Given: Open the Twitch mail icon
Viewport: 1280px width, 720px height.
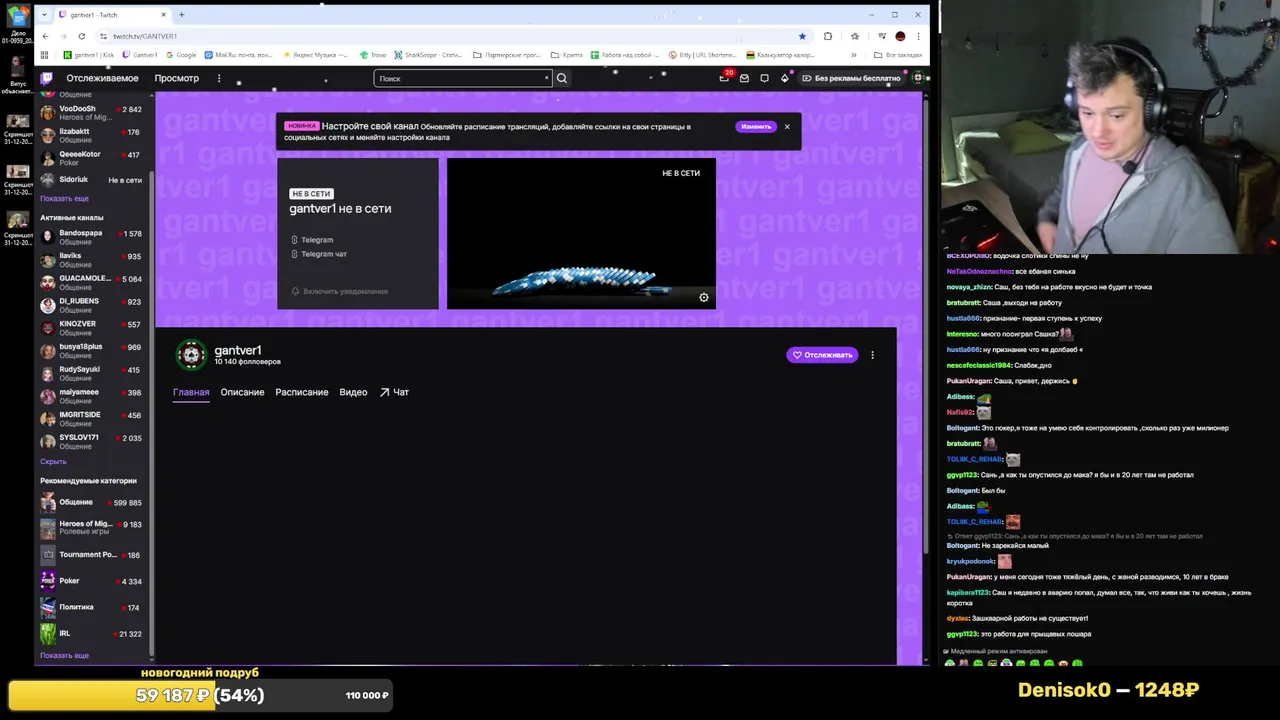Looking at the screenshot, I should click(x=745, y=78).
